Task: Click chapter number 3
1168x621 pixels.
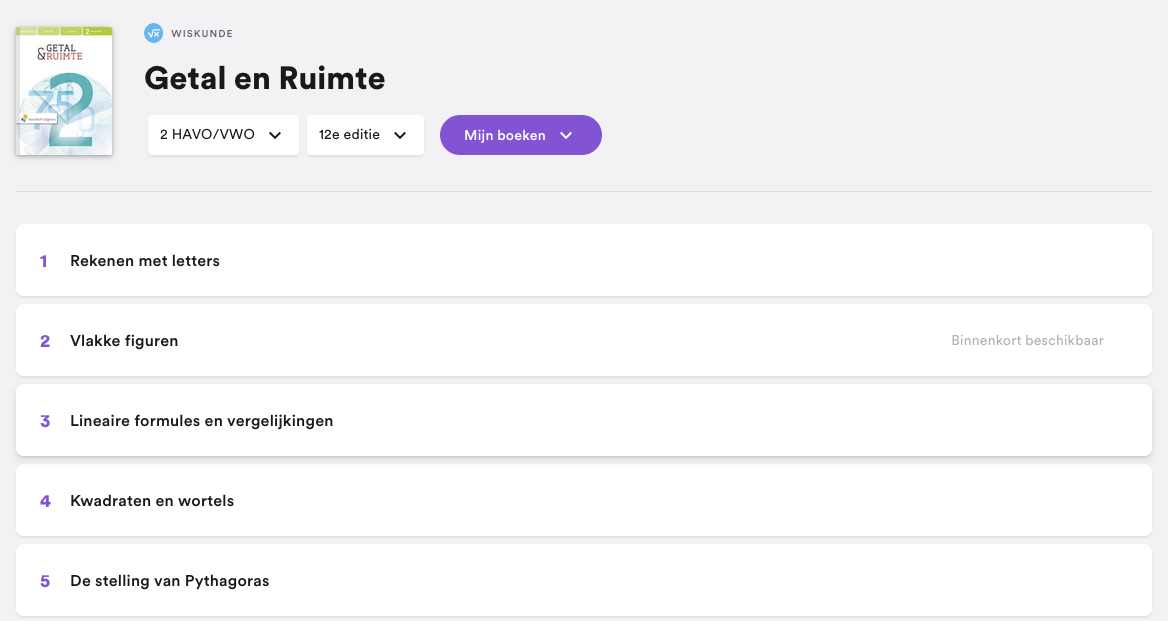Action: click(45, 421)
